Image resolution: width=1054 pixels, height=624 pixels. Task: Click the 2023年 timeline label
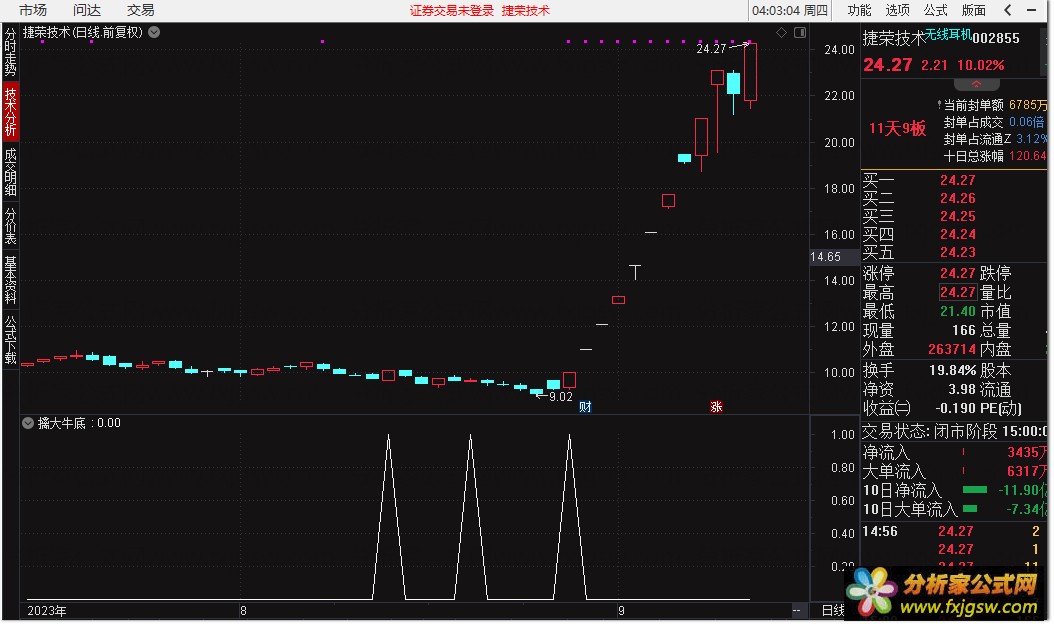pos(46,611)
